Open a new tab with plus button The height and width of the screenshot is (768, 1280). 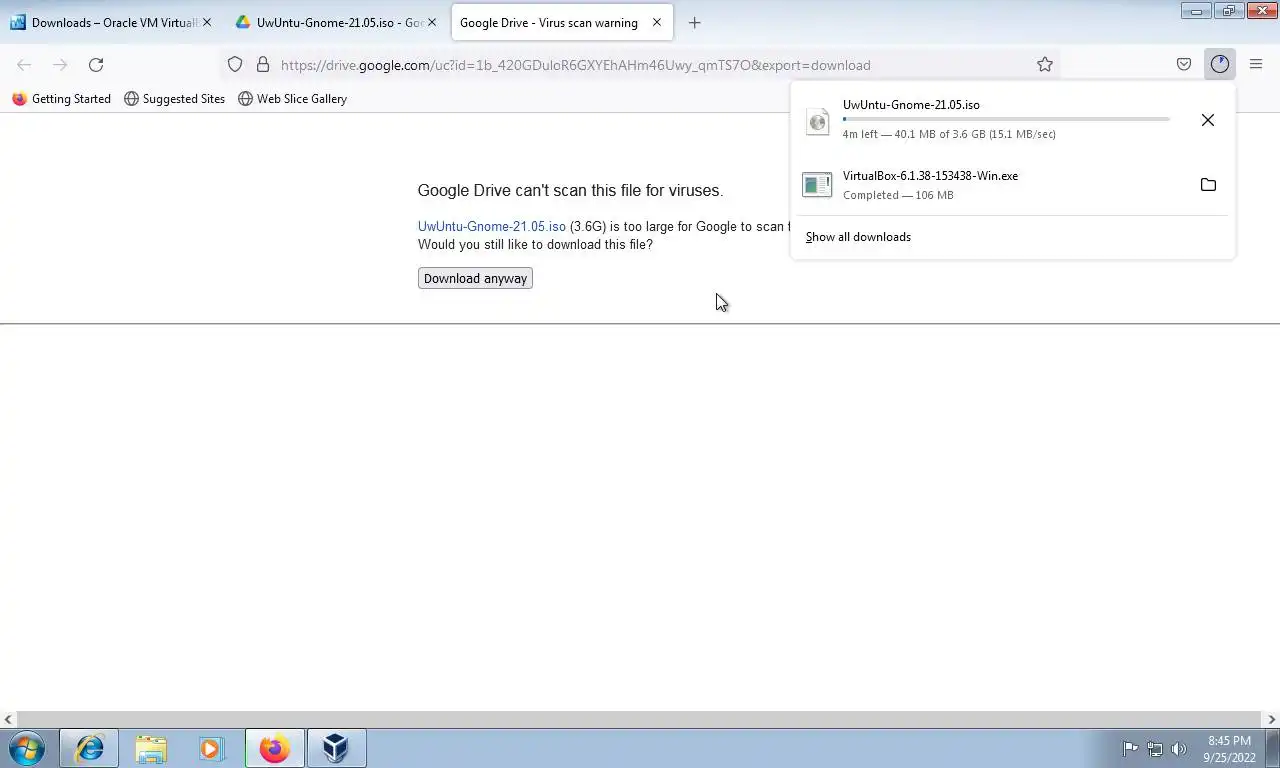[x=695, y=23]
